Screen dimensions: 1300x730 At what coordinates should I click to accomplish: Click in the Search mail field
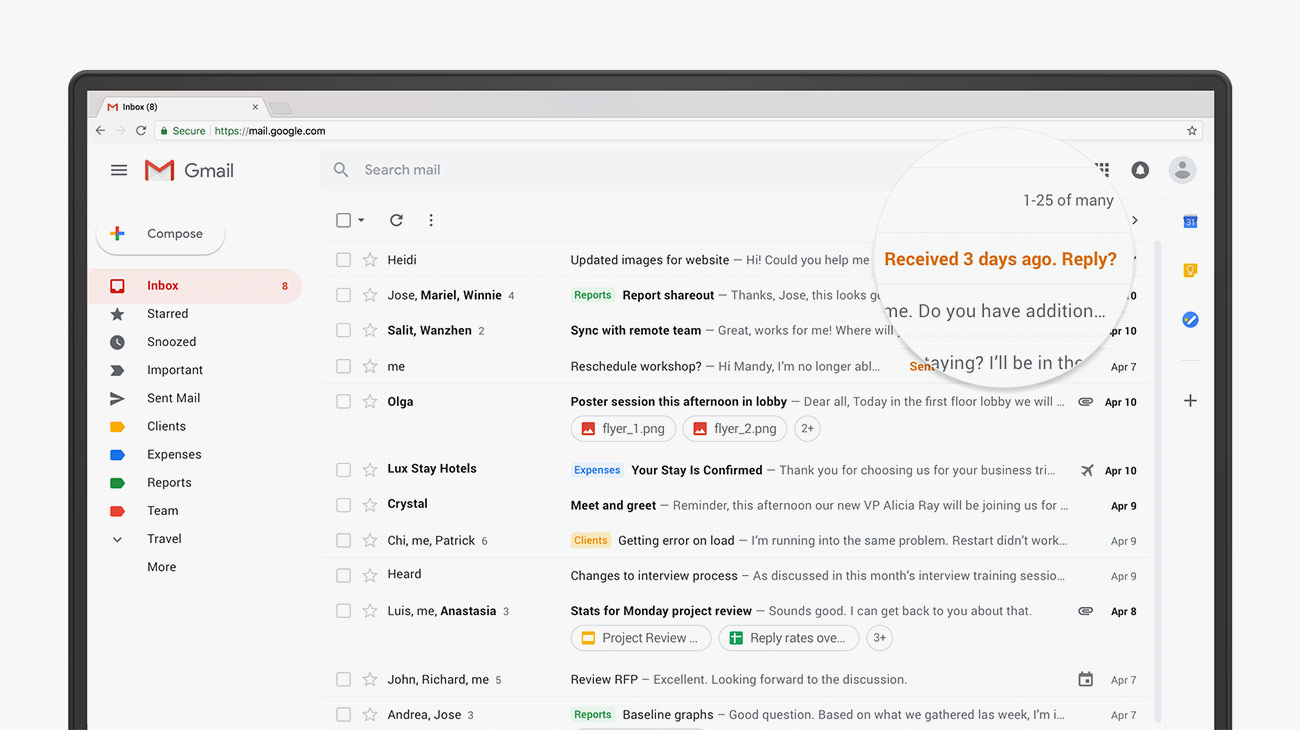pos(600,170)
